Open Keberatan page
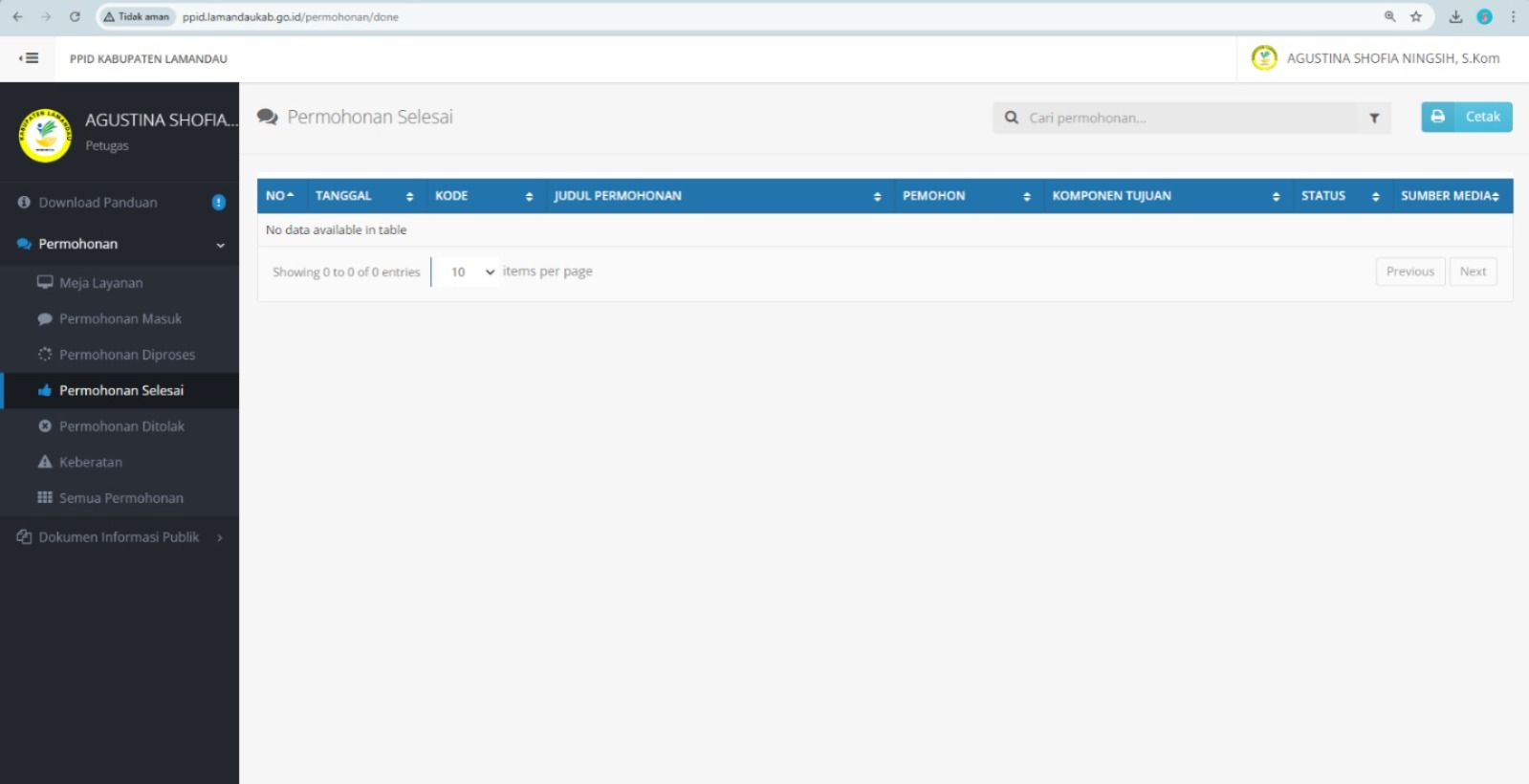The image size is (1529, 784). coord(120,462)
